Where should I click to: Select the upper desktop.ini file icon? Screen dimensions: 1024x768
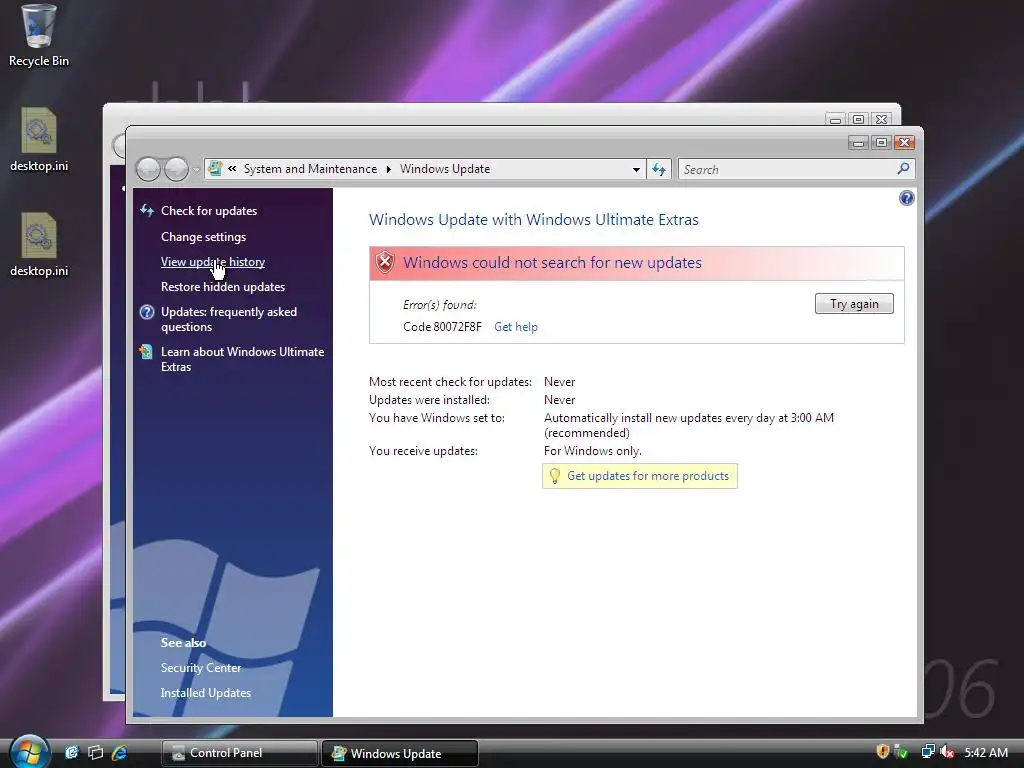click(39, 139)
